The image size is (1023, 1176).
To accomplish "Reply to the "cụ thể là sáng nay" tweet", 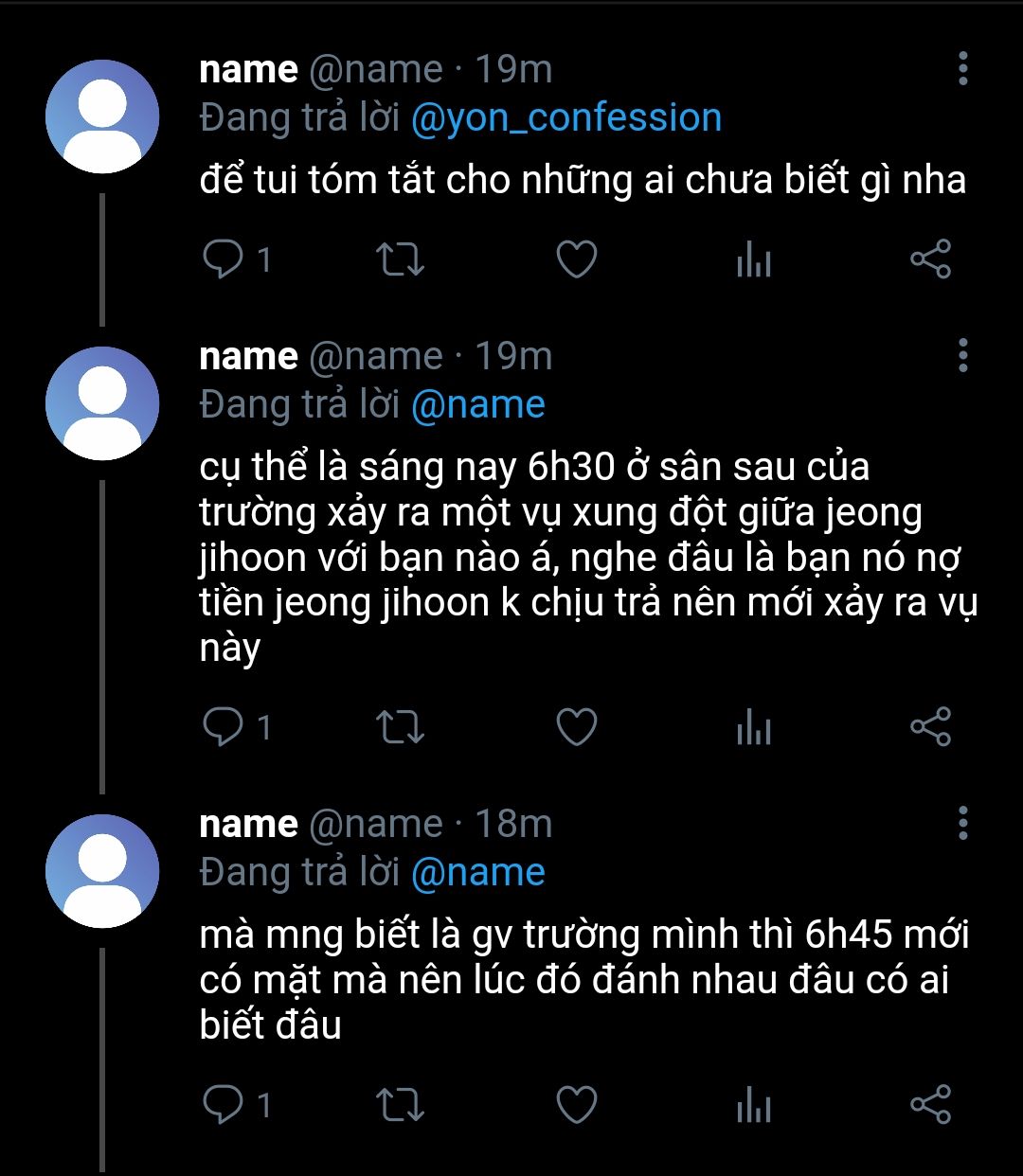I will pos(224,726).
